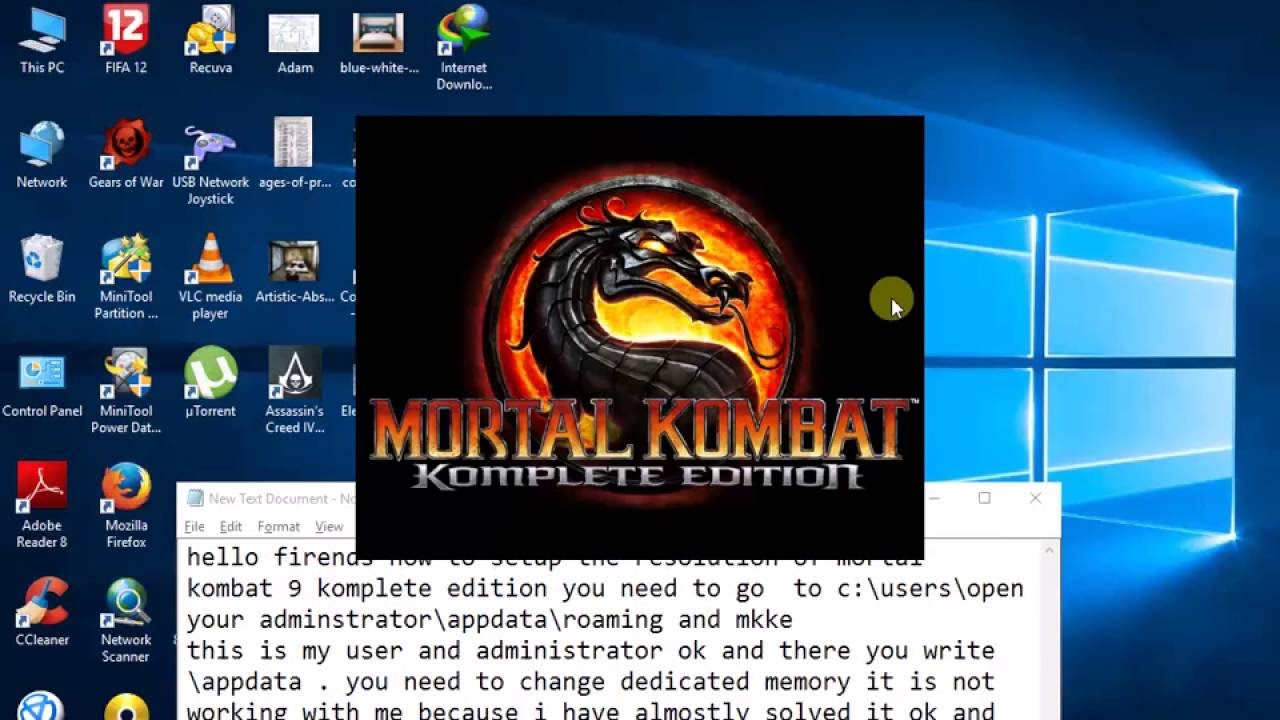The width and height of the screenshot is (1280, 720).
Task: Click the CCleaner desktop shortcut
Action: tap(42, 611)
